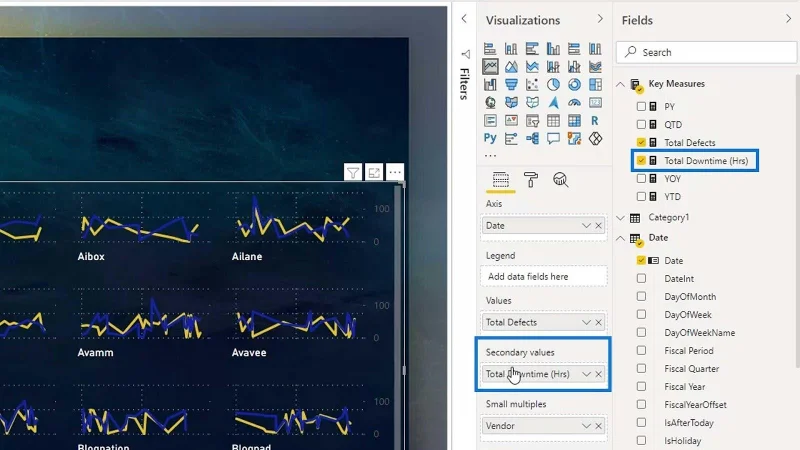Viewport: 800px width, 450px height.
Task: Select the Shape map visual
Action: (532, 103)
